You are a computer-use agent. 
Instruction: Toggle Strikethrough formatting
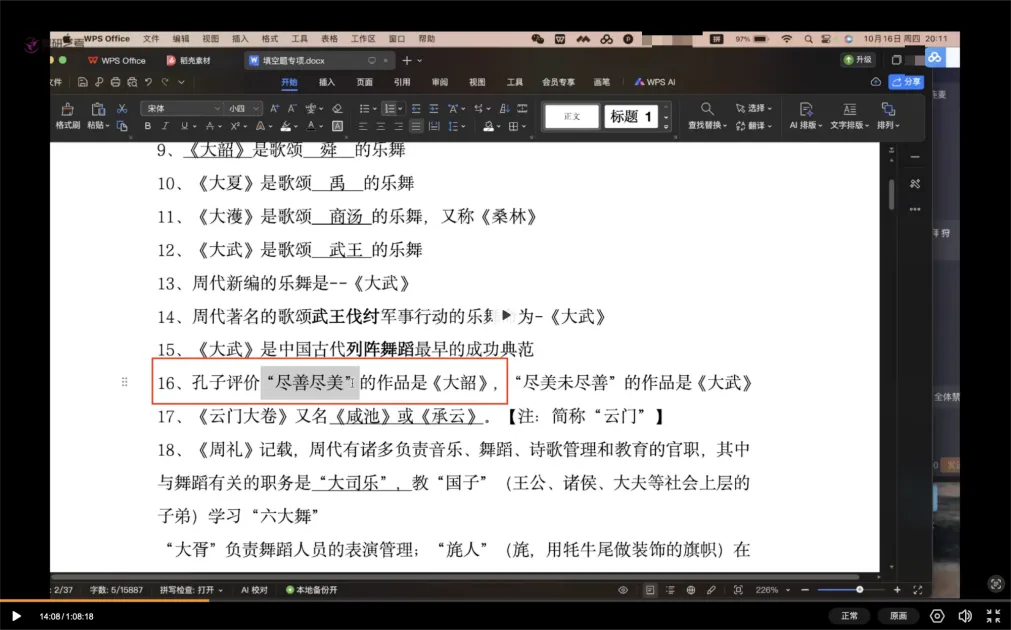pyautogui.click(x=210, y=126)
